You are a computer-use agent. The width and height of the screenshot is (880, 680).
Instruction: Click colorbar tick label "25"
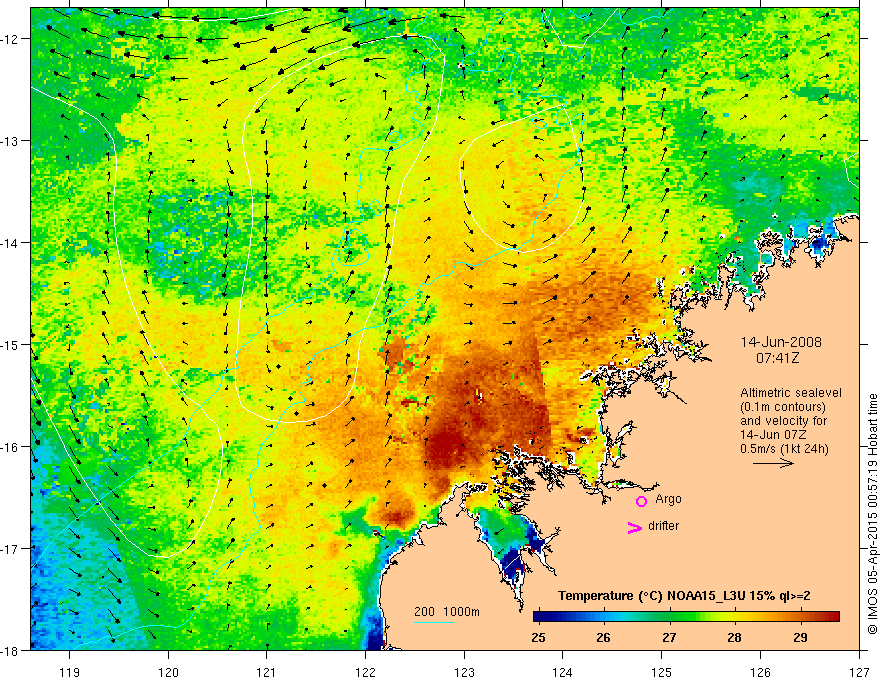[x=538, y=637]
